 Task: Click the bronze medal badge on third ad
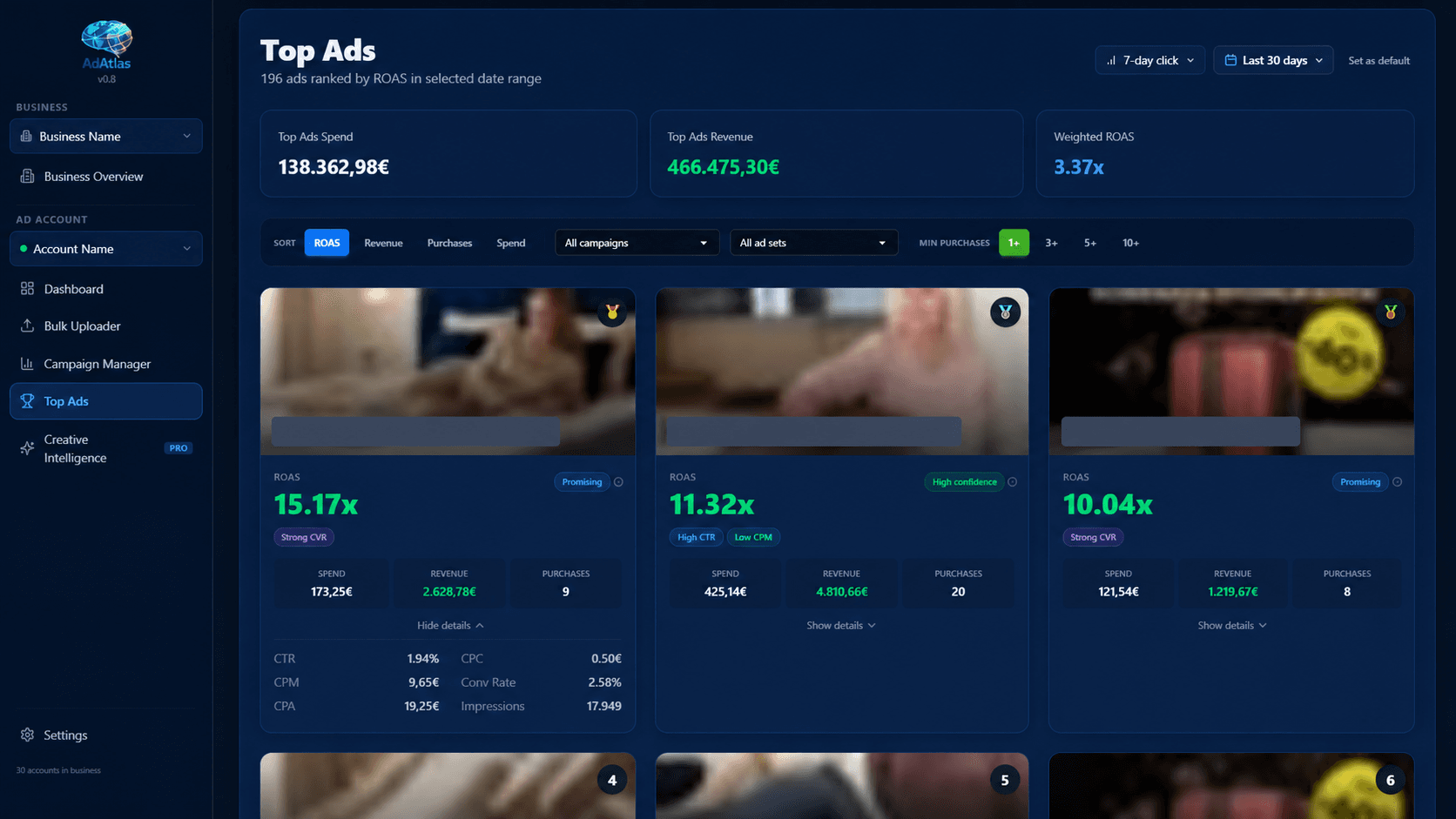(1391, 312)
